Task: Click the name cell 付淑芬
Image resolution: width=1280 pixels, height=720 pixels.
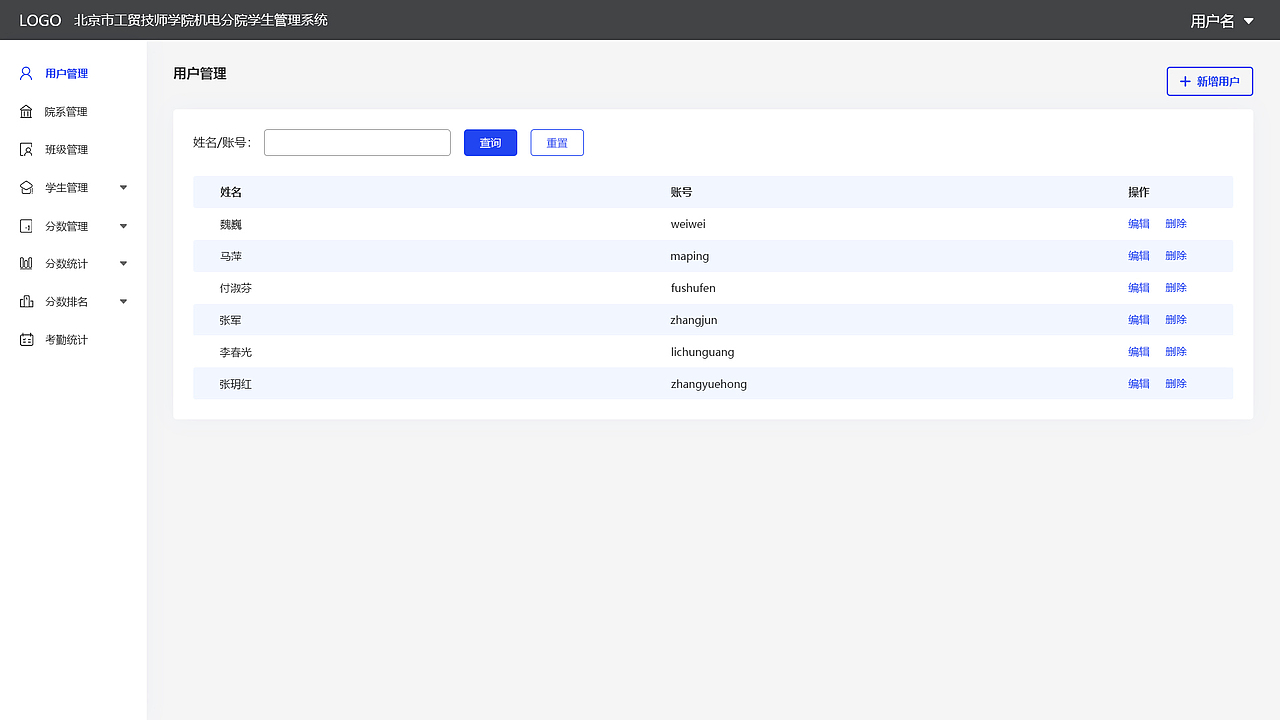Action: click(236, 288)
